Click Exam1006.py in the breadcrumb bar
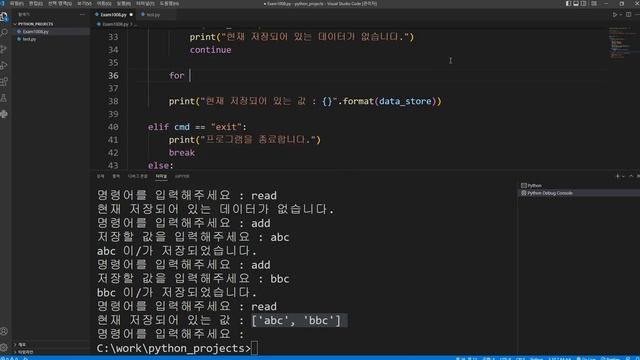The width and height of the screenshot is (640, 360). click(x=115, y=24)
